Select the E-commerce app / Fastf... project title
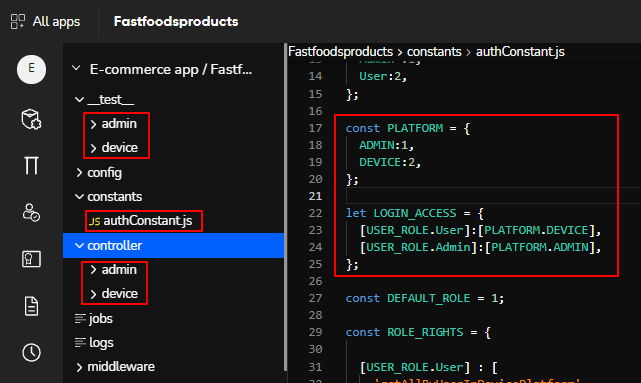Viewport: 641px width, 383px height. pos(171,69)
